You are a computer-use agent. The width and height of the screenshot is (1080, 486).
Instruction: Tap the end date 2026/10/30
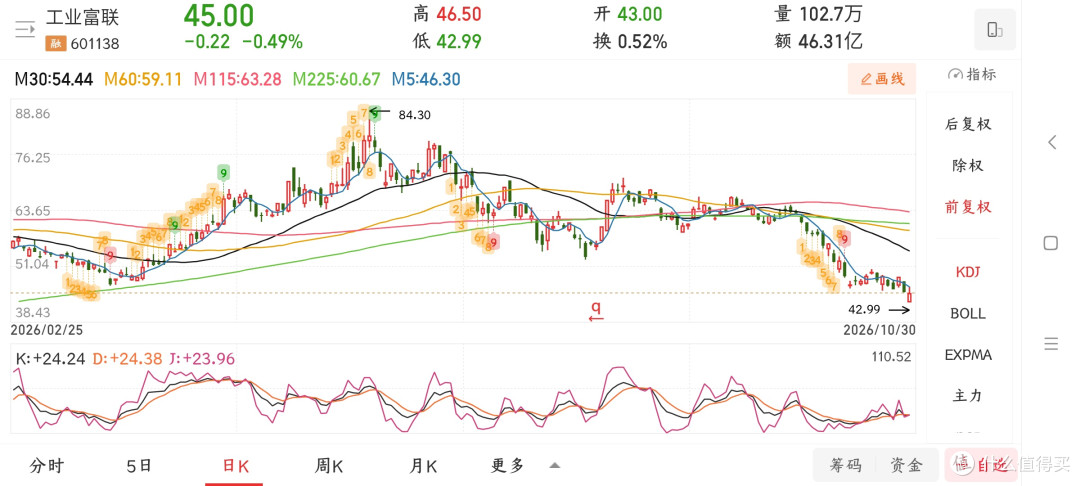click(880, 330)
